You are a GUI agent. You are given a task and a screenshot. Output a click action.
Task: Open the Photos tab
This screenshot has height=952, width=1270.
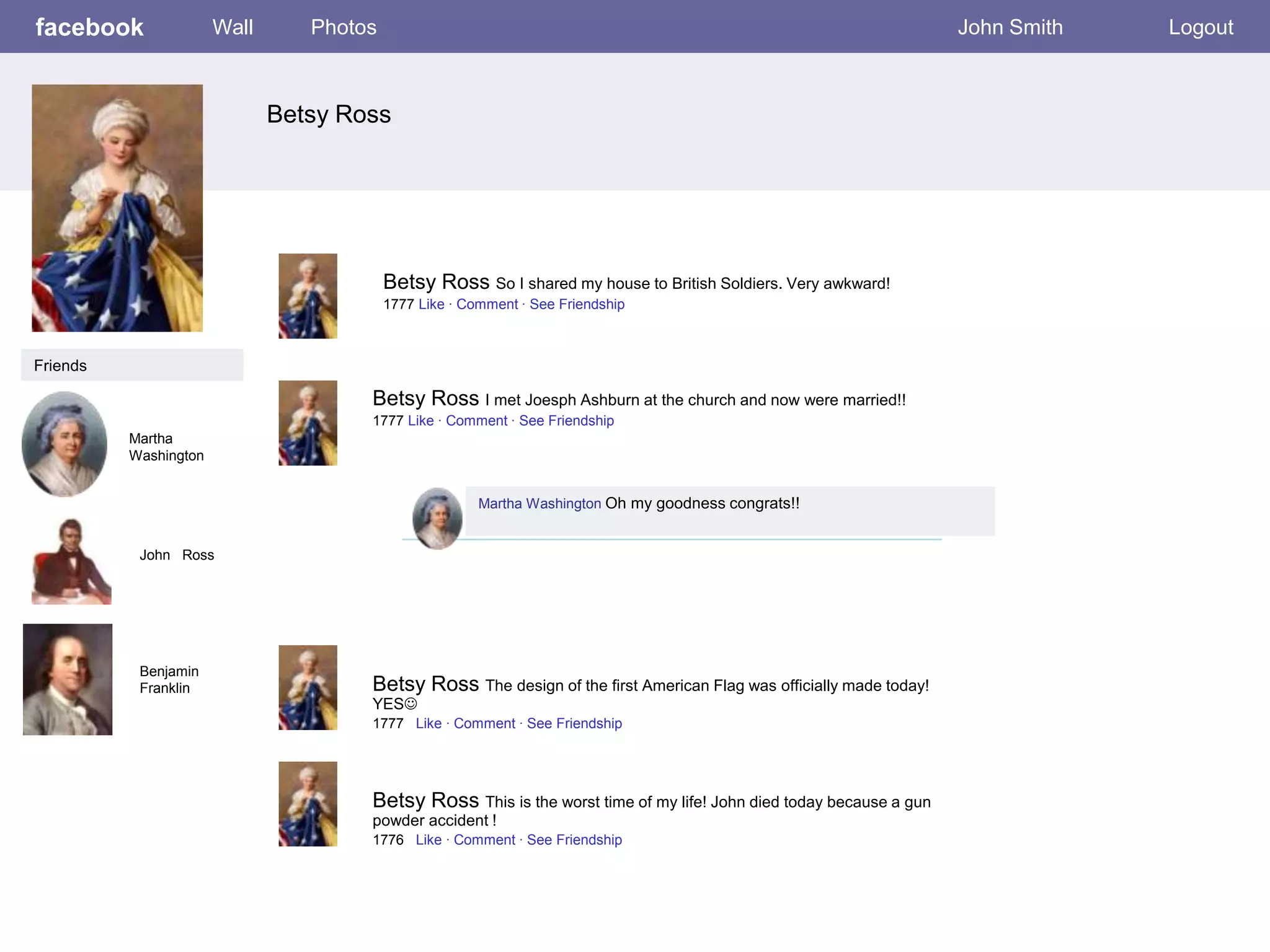tap(344, 27)
